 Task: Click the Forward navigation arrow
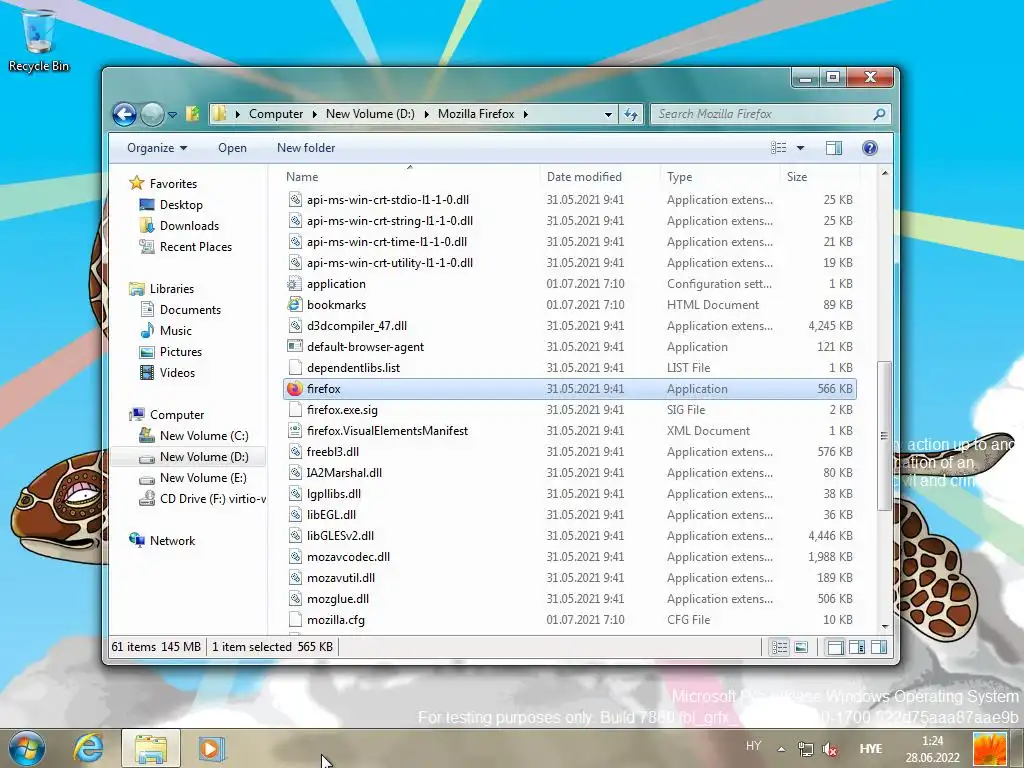(152, 114)
